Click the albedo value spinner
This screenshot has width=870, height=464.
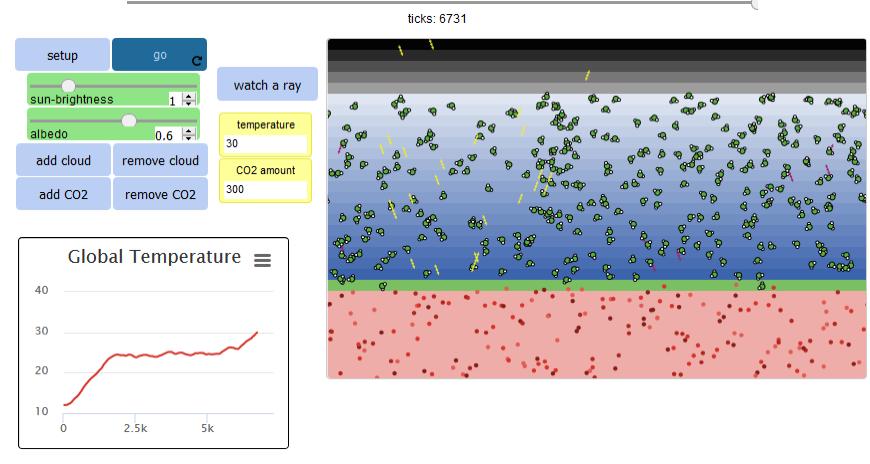(189, 134)
